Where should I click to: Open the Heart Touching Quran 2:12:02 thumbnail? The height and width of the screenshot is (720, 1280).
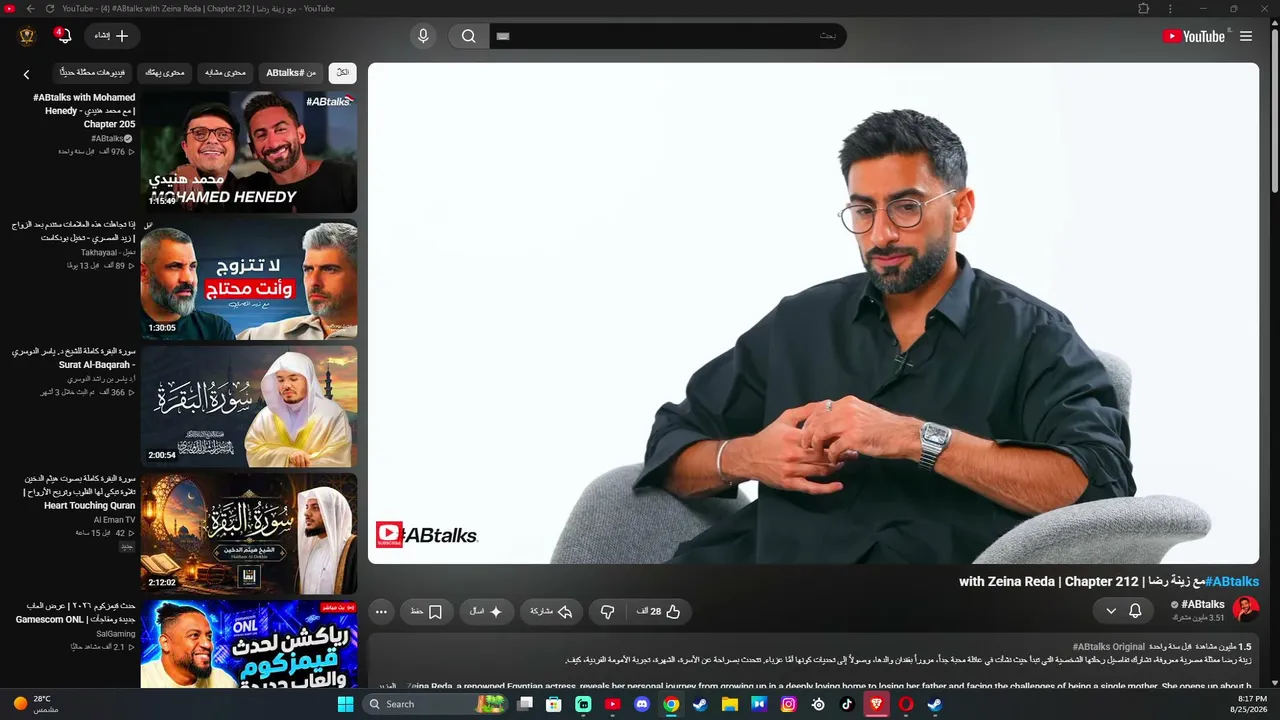(x=249, y=533)
